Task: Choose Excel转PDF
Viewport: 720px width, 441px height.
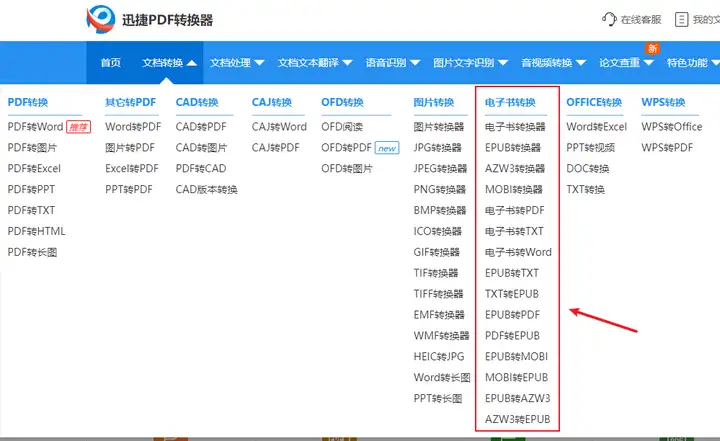Action: click(x=132, y=169)
